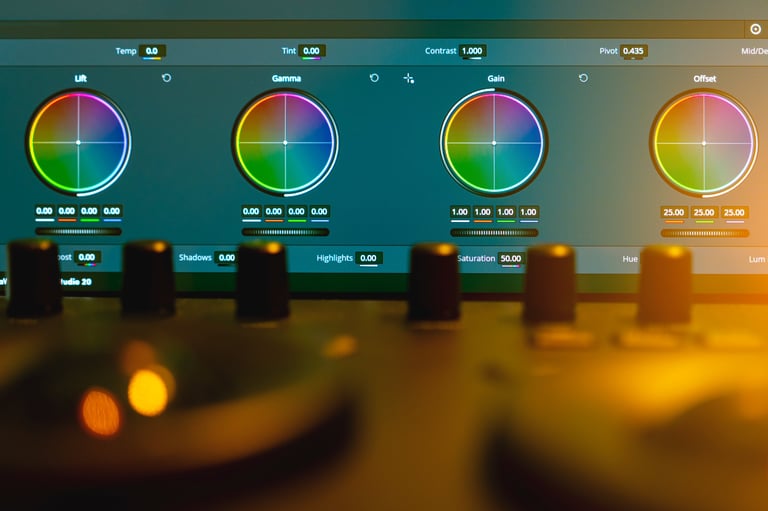Click the Highlights value 0.00

click(x=368, y=258)
